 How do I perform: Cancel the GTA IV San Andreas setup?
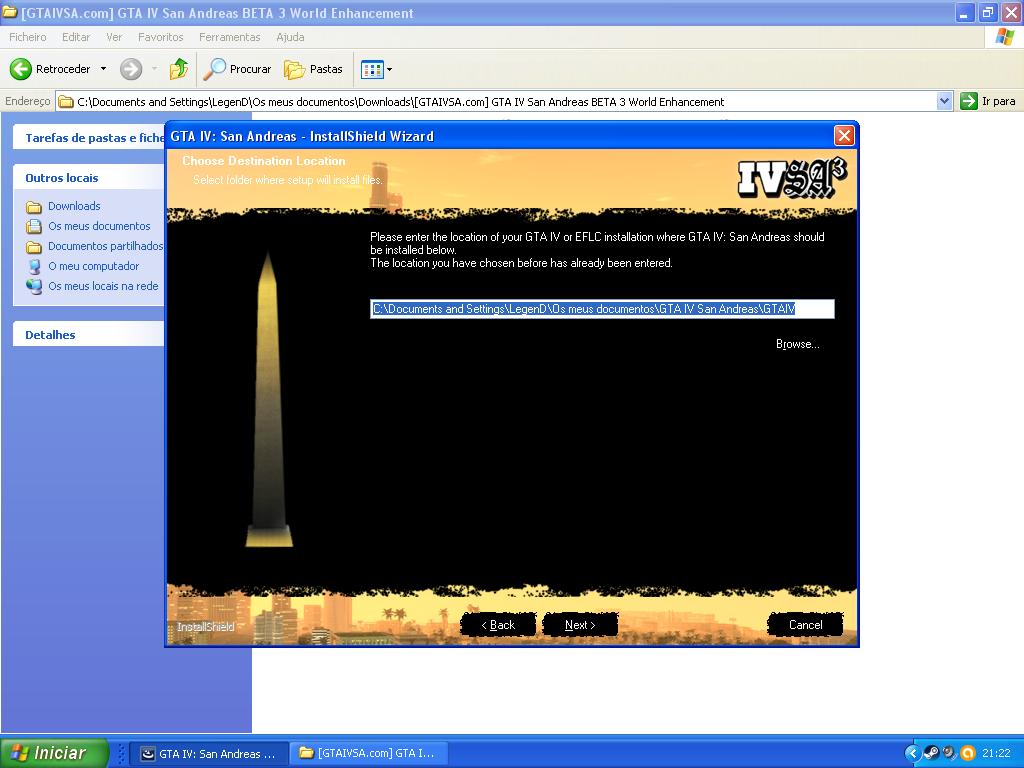(805, 625)
